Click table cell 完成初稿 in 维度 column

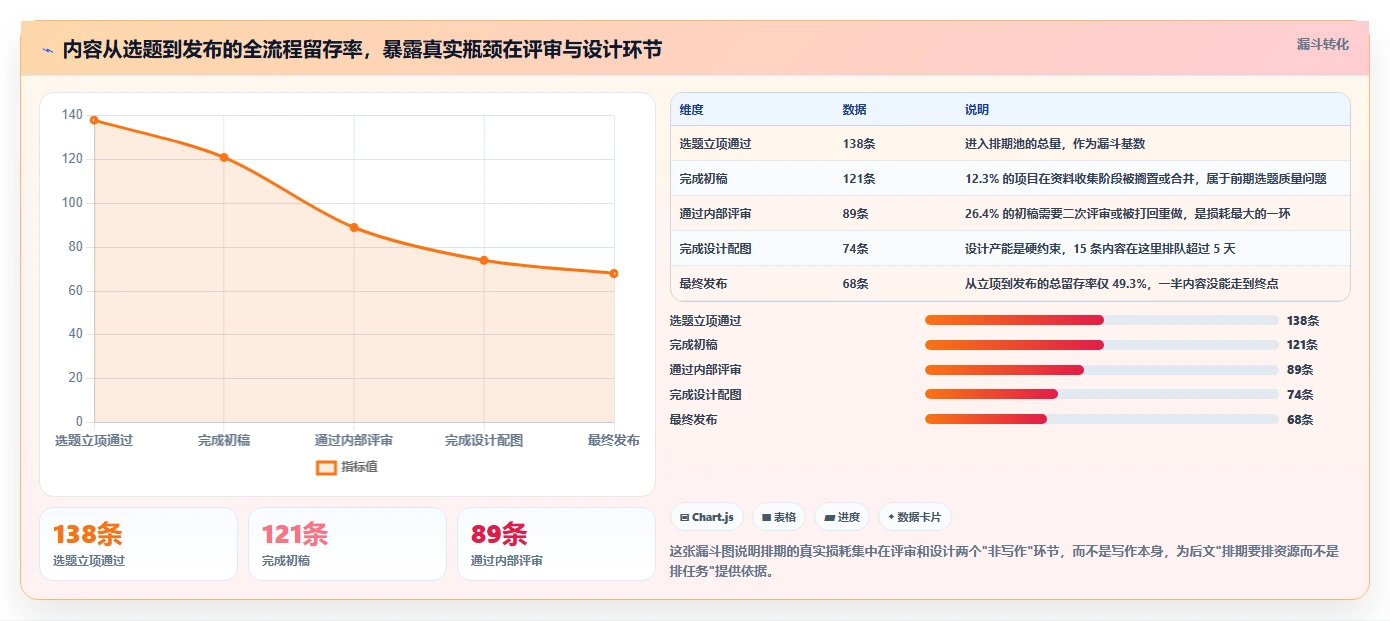[x=703, y=179]
